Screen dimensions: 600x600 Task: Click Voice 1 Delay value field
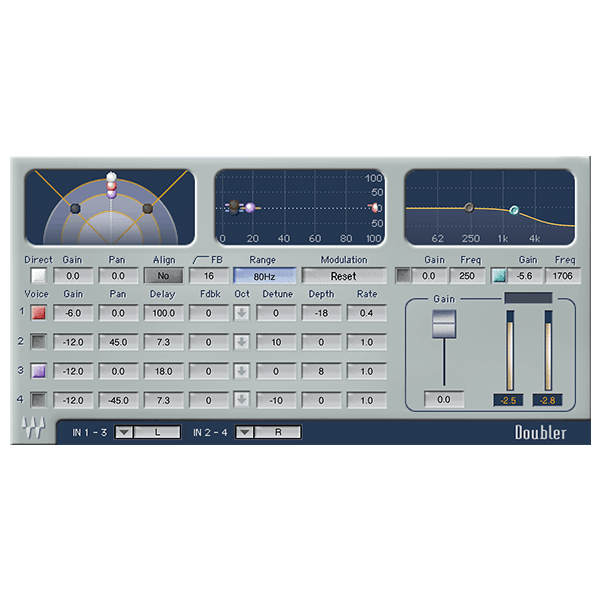[162, 313]
